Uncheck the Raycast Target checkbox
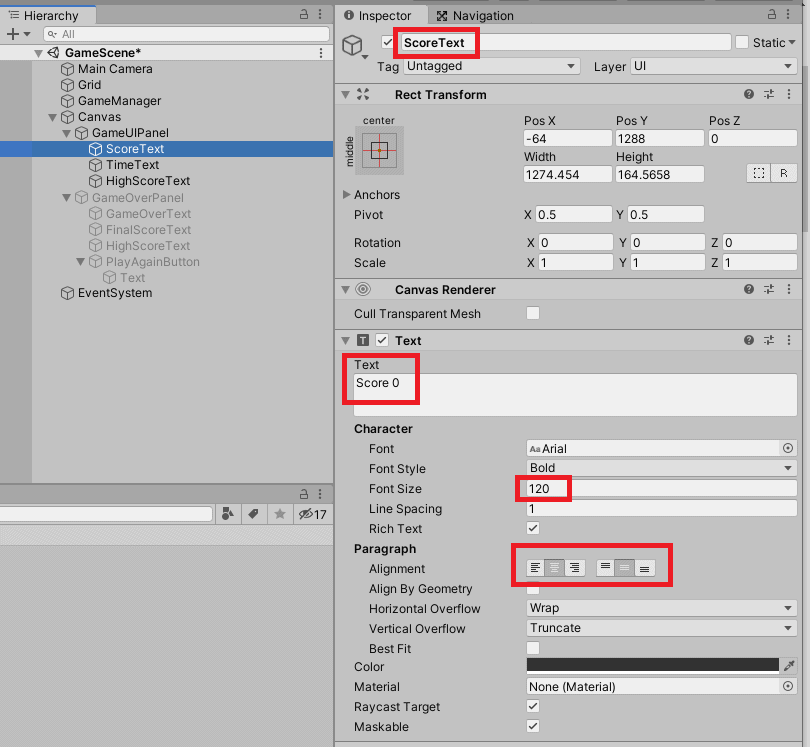The image size is (810, 747). point(533,707)
